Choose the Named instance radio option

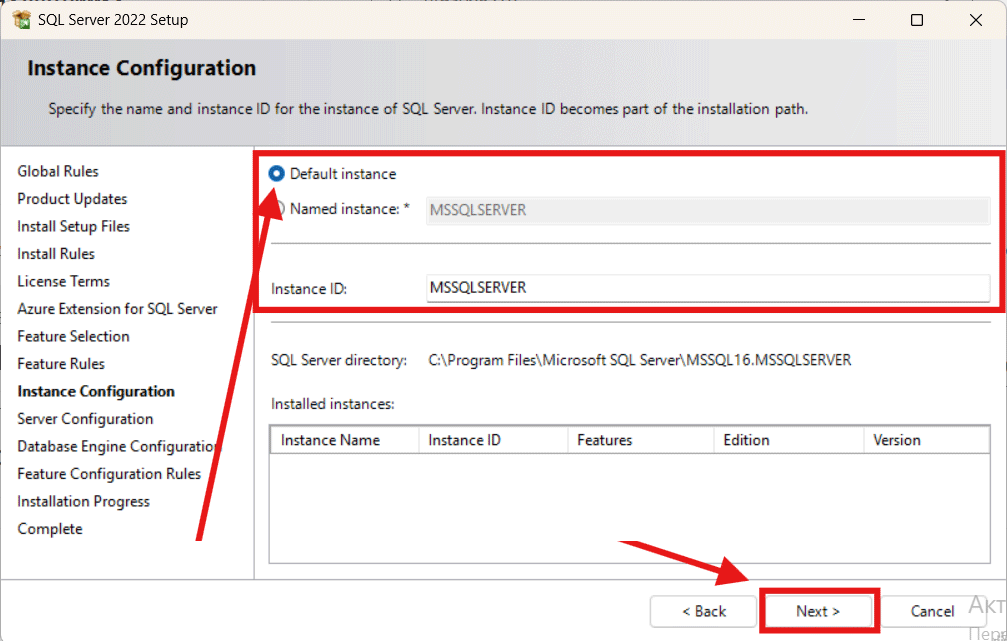280,209
